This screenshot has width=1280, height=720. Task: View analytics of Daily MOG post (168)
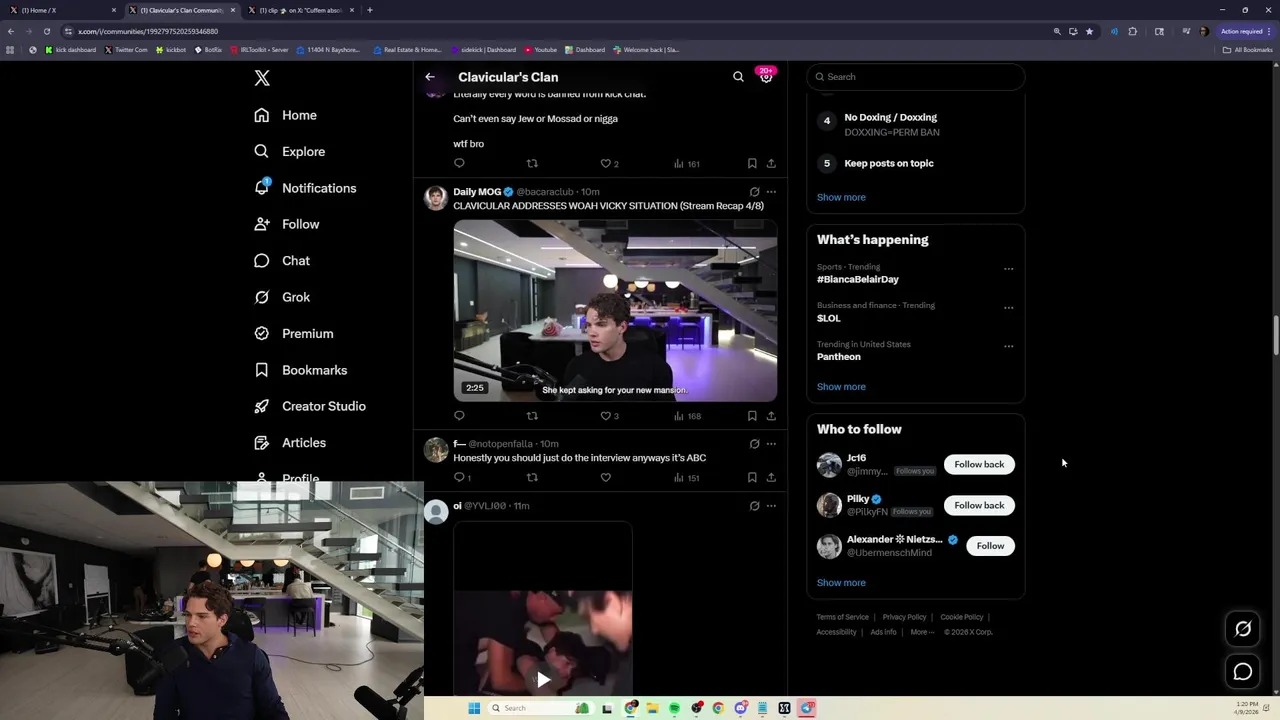(x=687, y=416)
